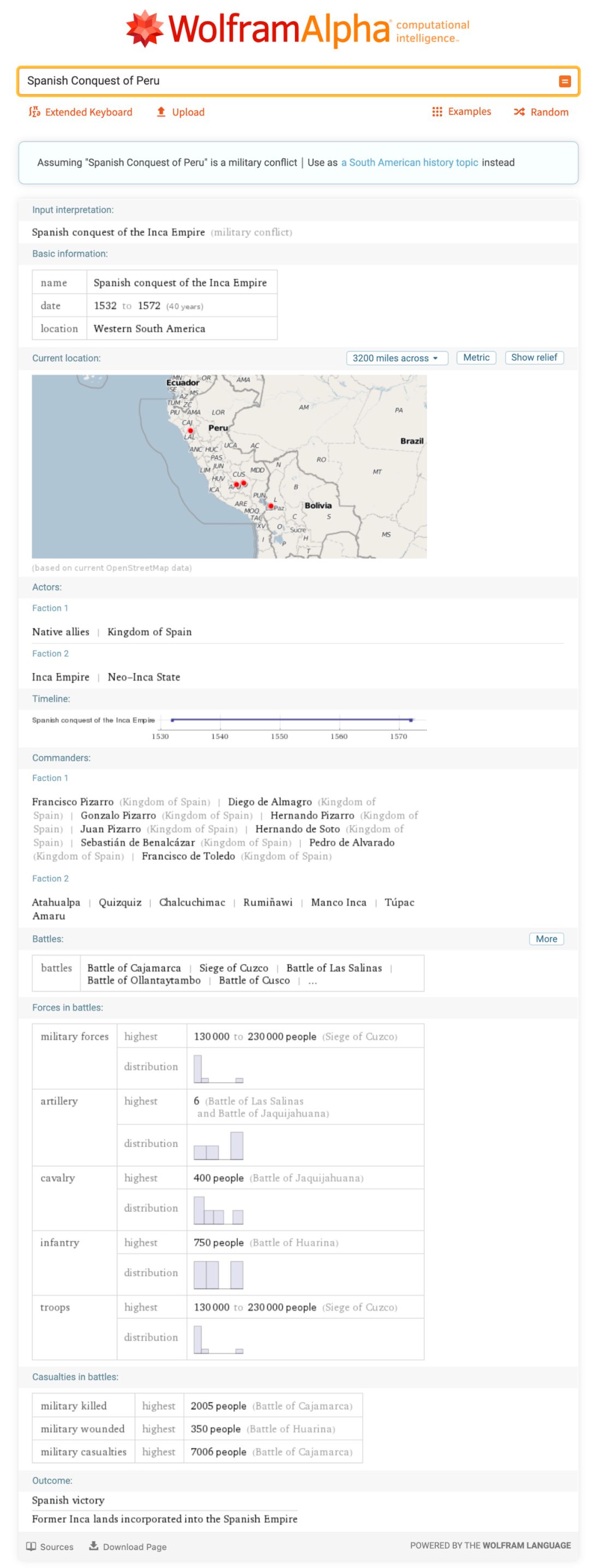Click the Upload arrow icon

point(161,111)
